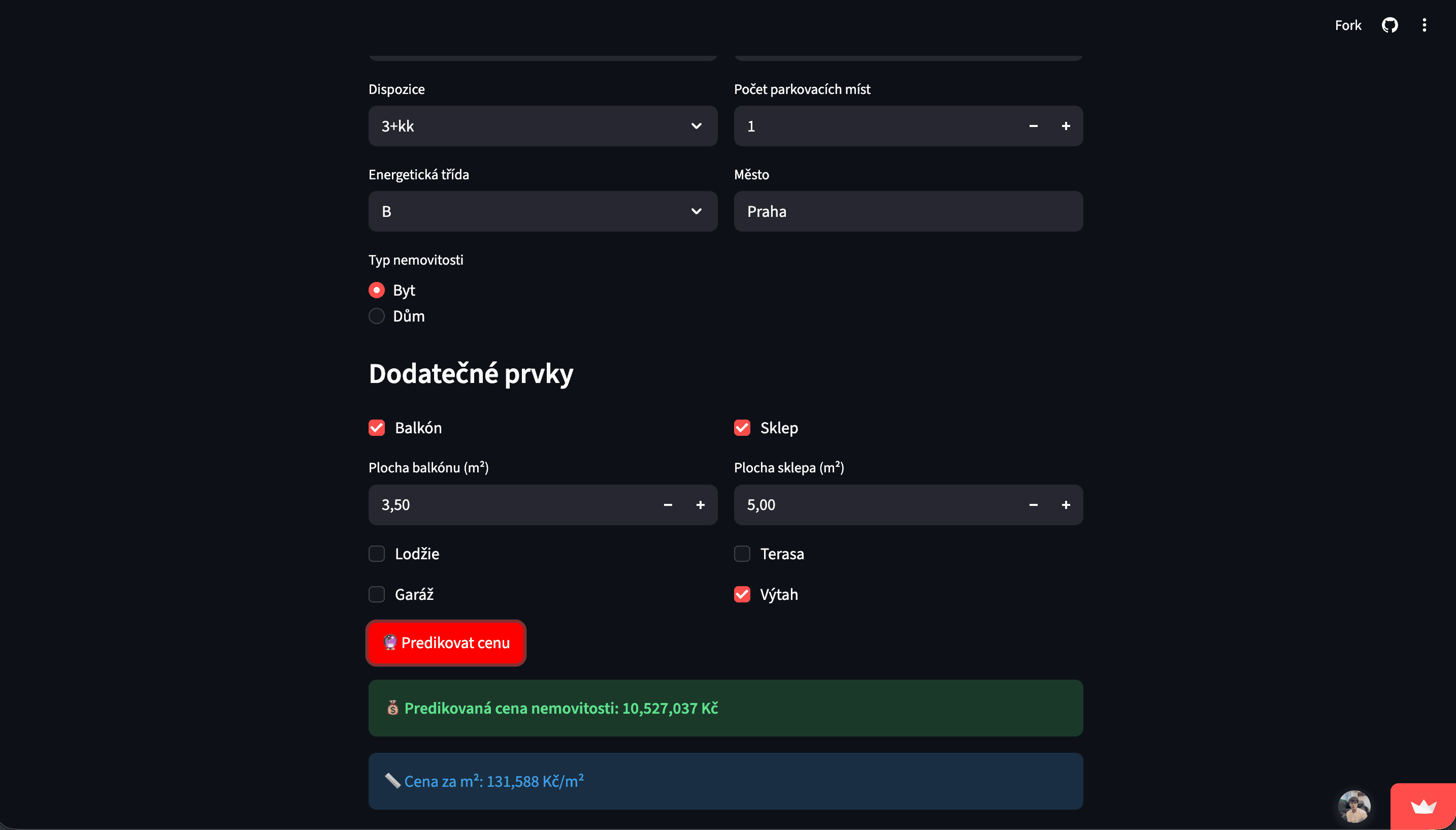Toggle the Lodžie checkbox

(x=377, y=554)
